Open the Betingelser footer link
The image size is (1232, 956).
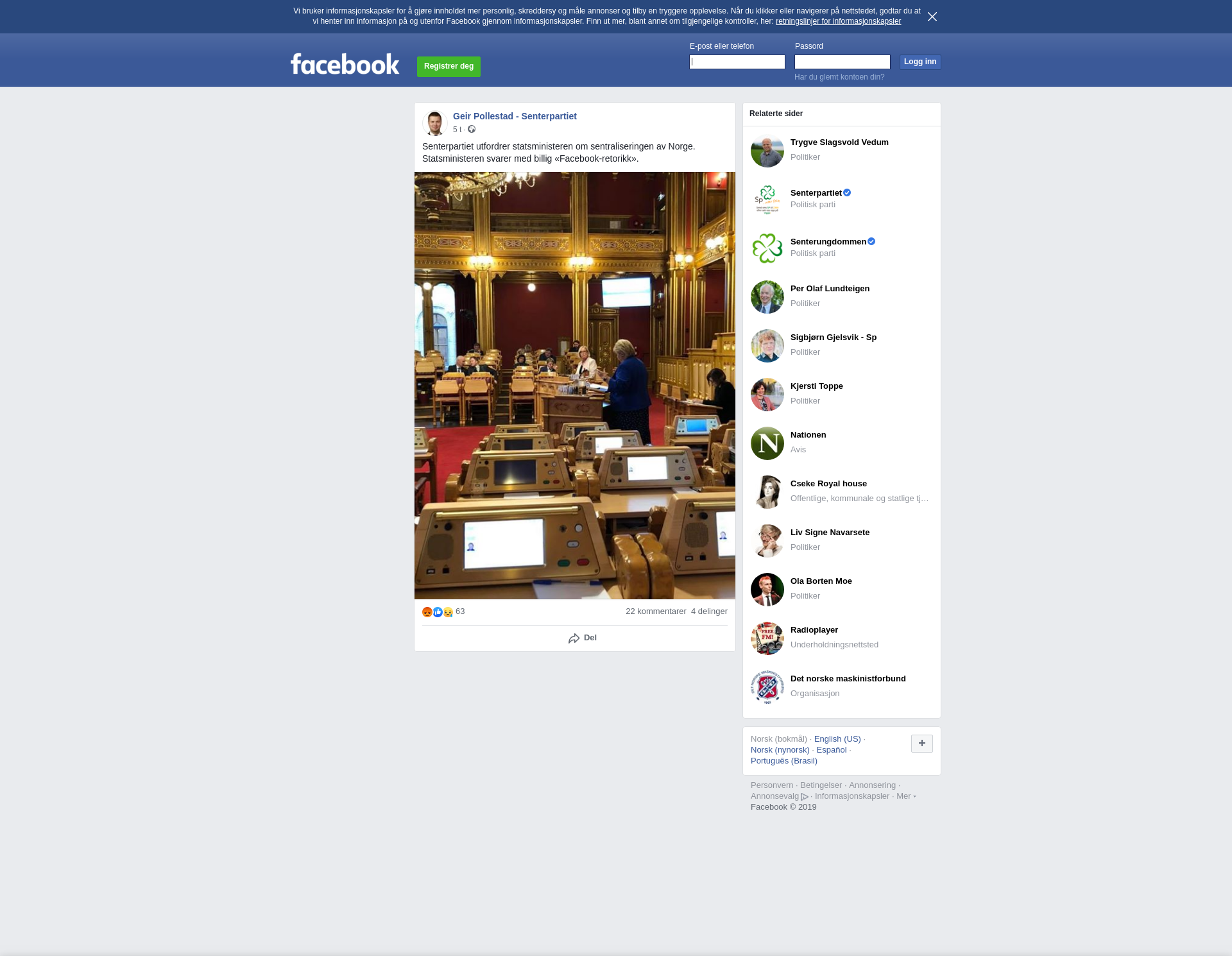tap(821, 785)
